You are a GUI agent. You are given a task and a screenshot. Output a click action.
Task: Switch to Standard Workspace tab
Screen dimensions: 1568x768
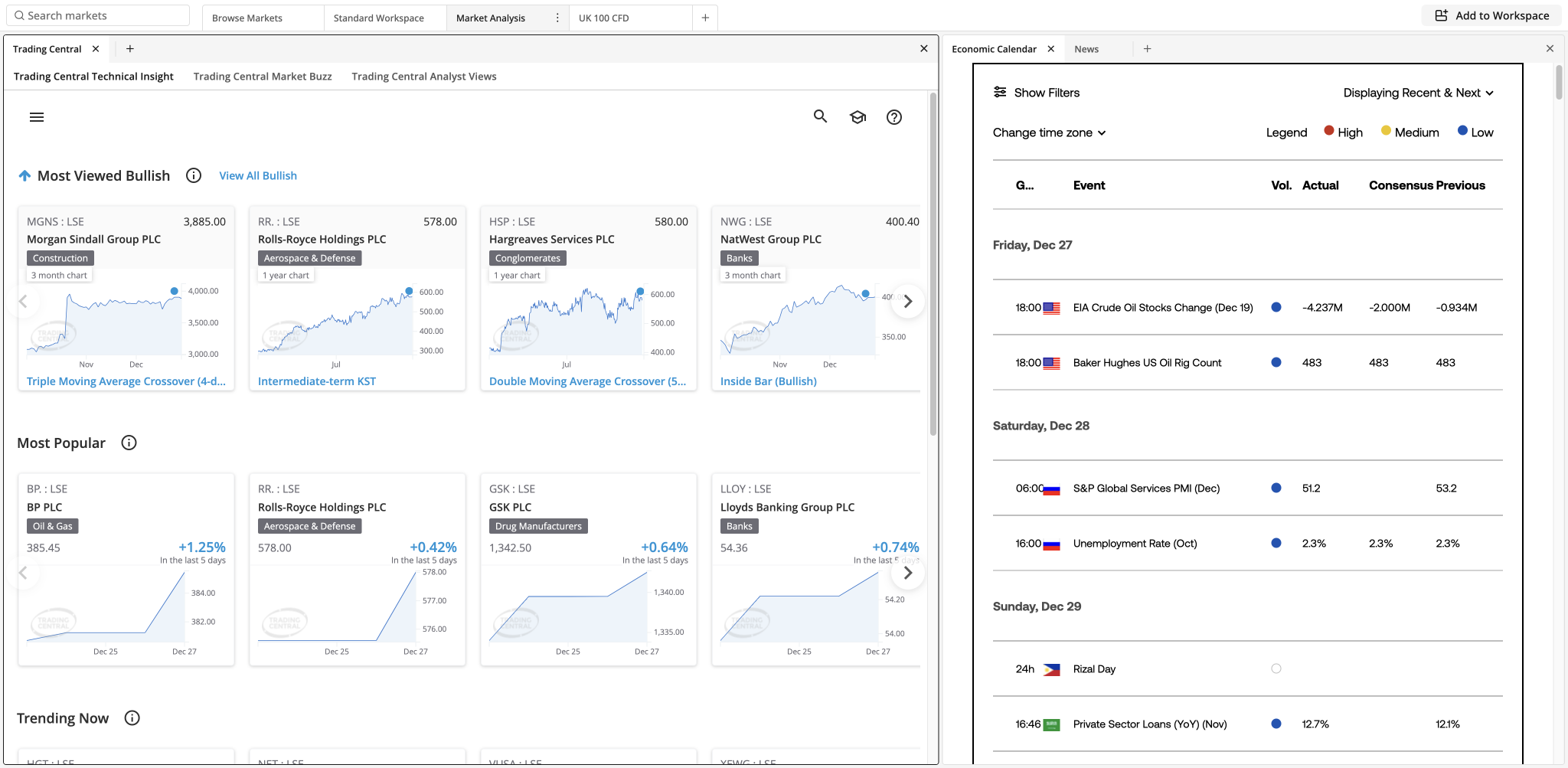coord(385,18)
